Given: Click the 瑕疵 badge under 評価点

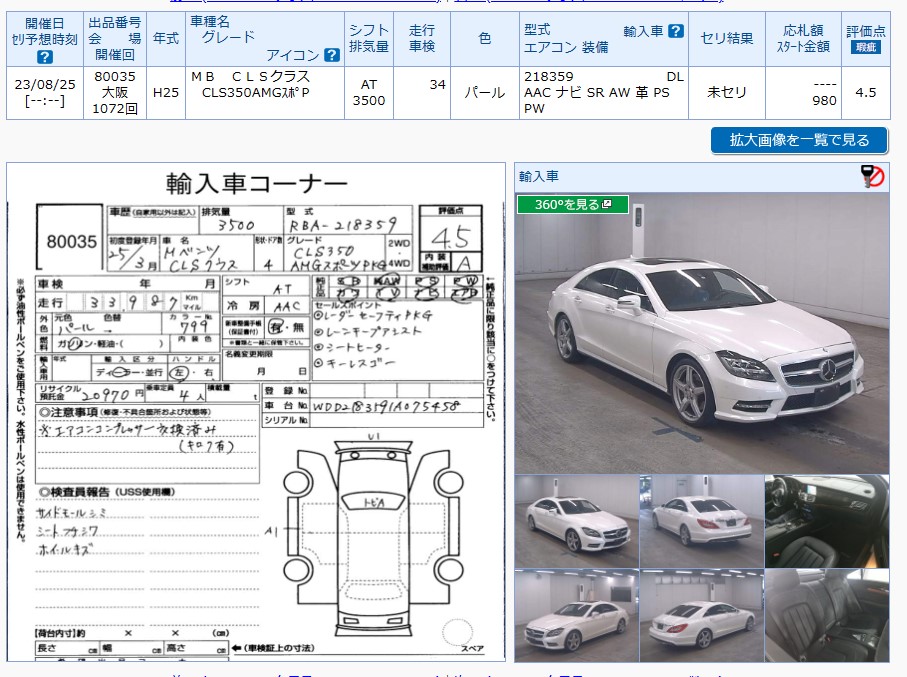Looking at the screenshot, I should point(865,47).
